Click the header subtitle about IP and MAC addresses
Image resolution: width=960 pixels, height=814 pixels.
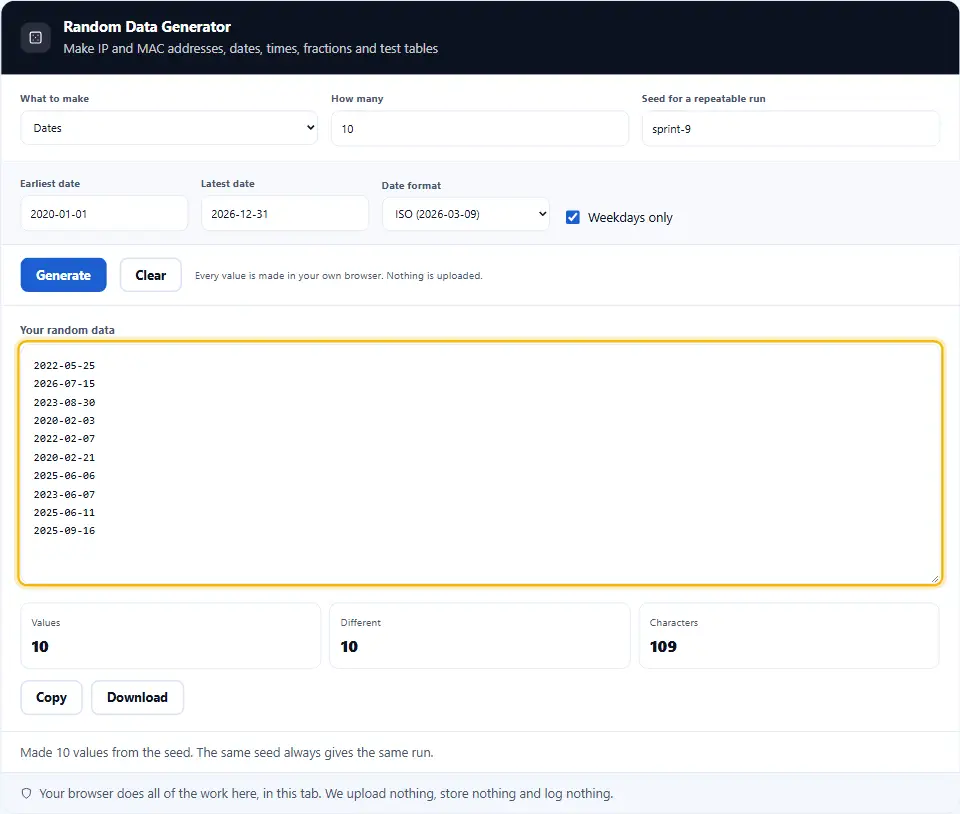[x=250, y=48]
